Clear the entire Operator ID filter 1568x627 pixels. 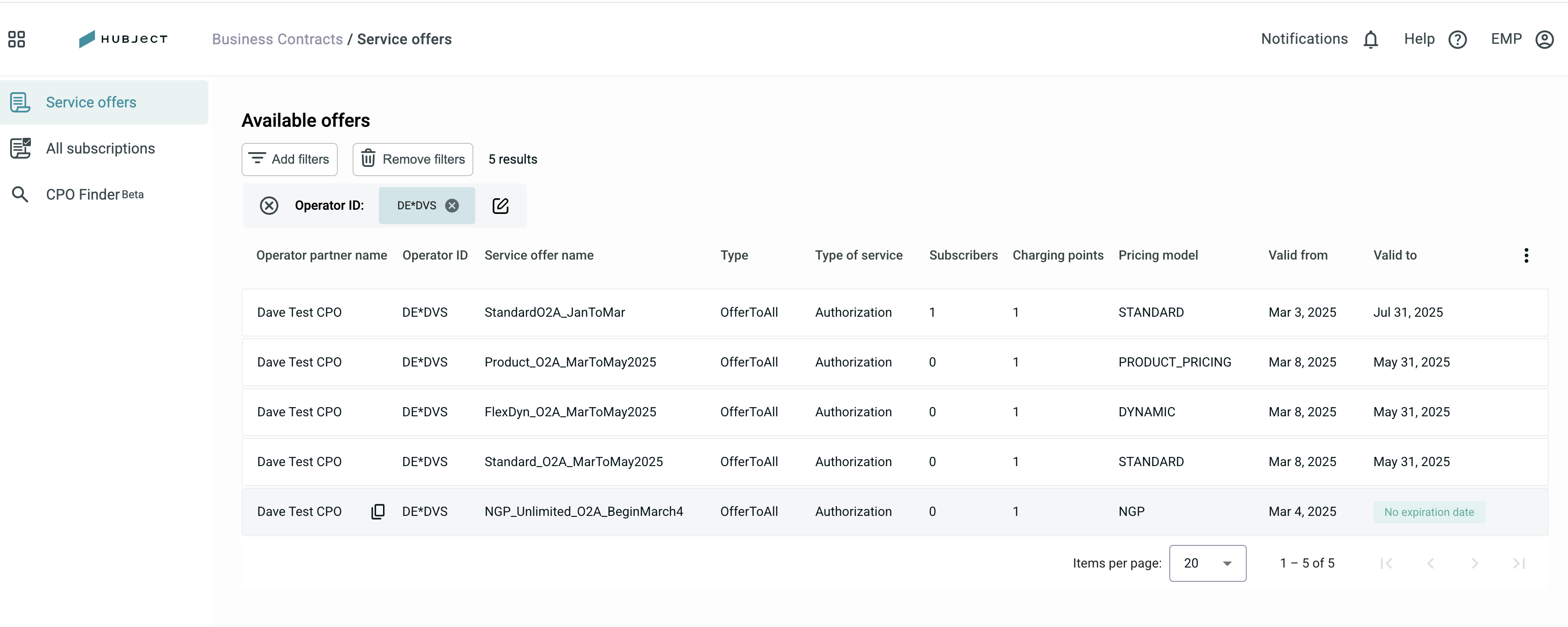(269, 206)
